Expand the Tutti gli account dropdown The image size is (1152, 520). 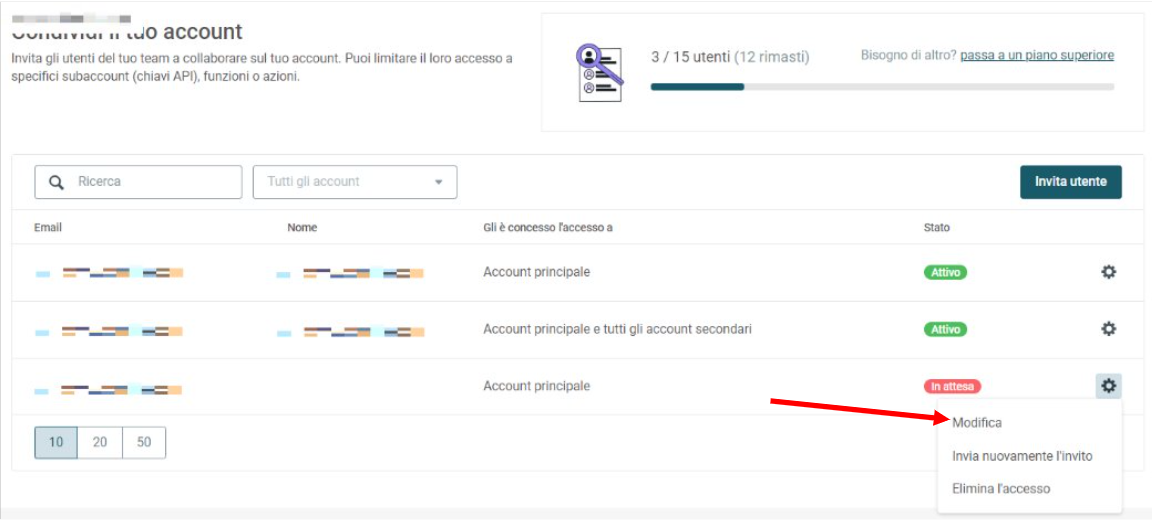click(x=355, y=182)
